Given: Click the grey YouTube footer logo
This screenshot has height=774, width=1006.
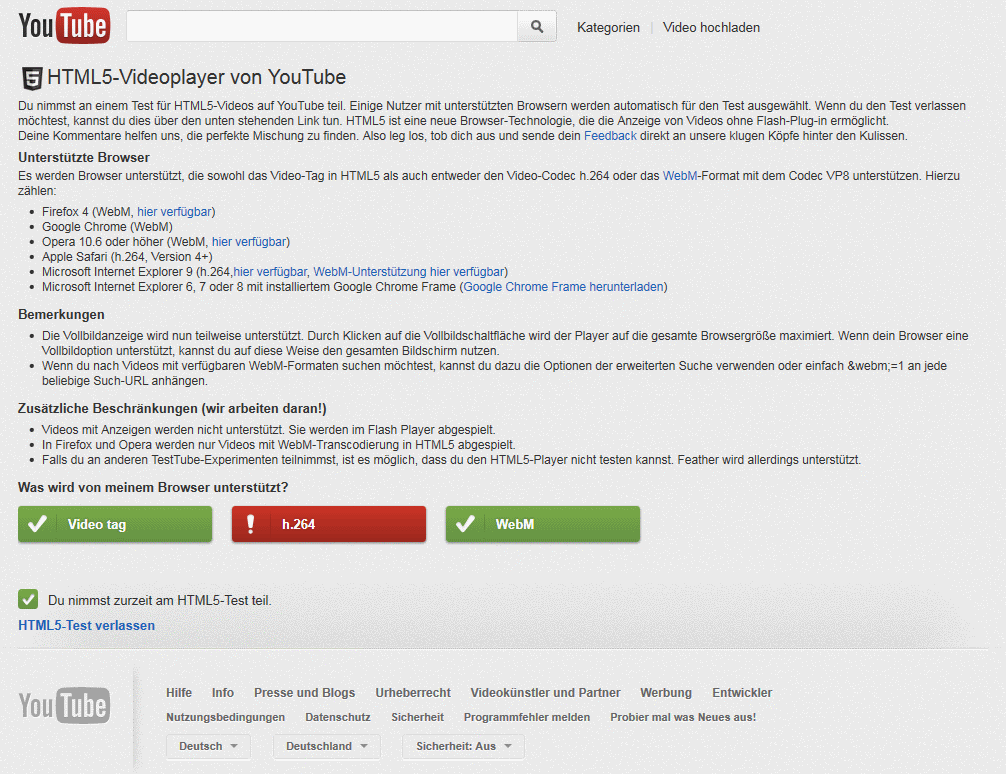Looking at the screenshot, I should click(x=64, y=705).
